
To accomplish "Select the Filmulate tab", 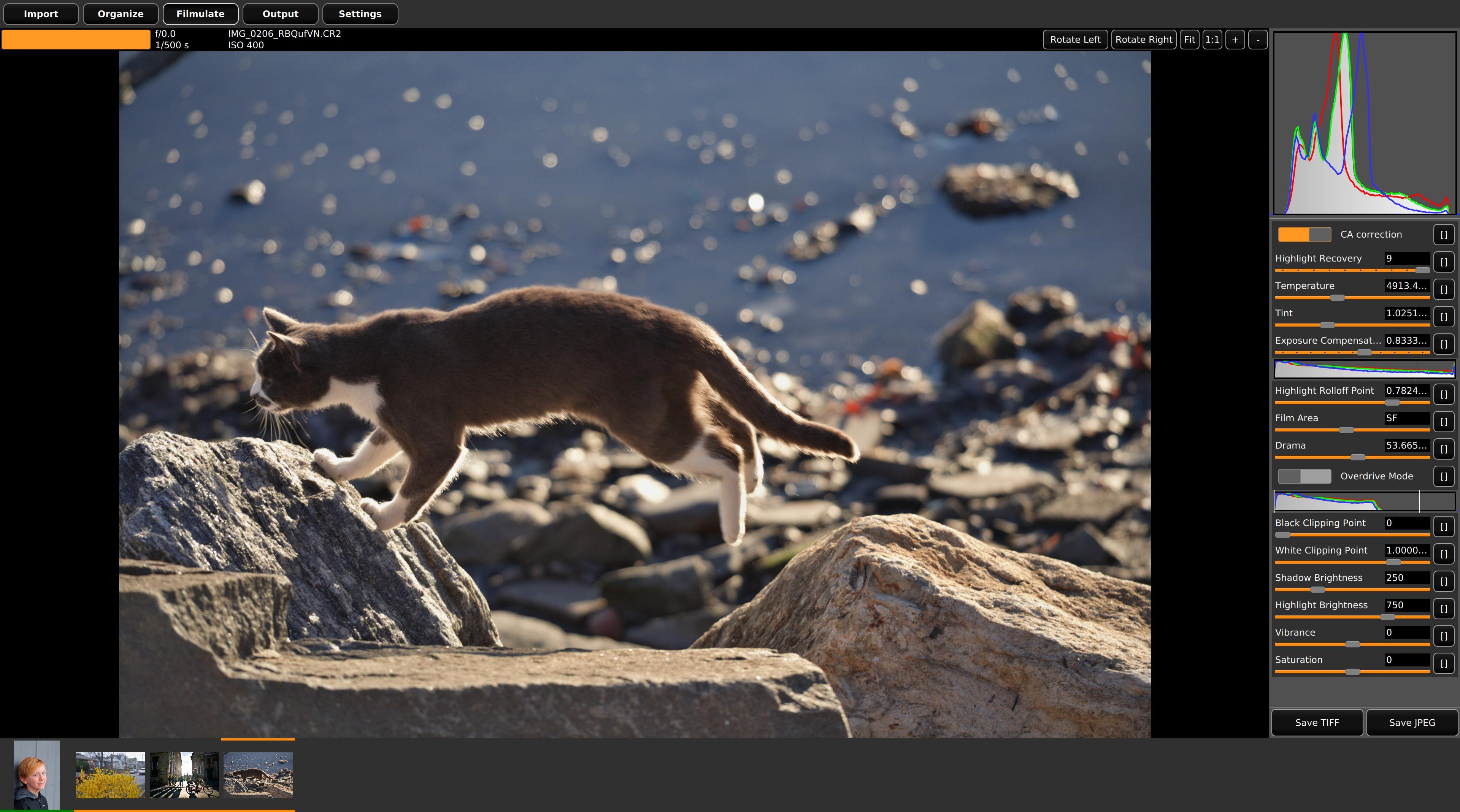I will point(201,14).
